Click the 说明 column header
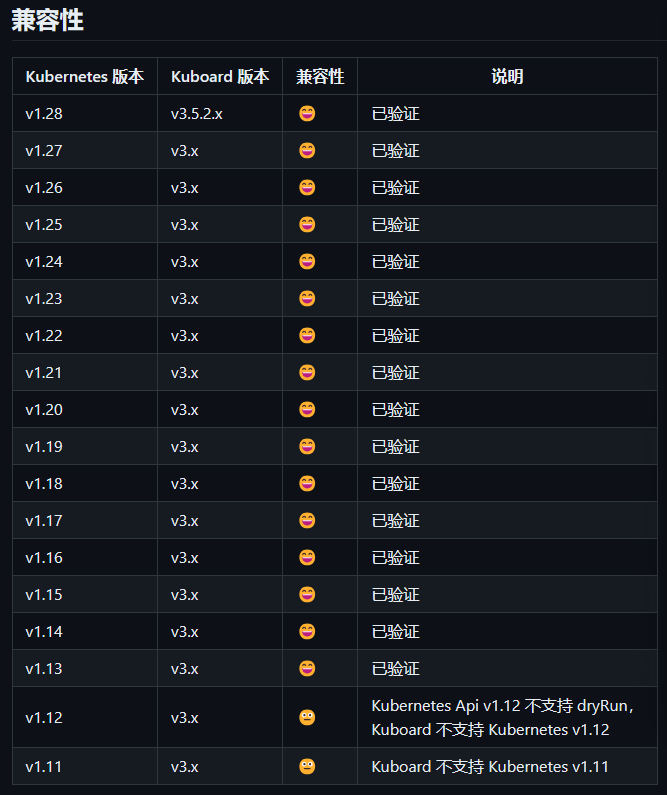The image size is (667, 795). tap(507, 77)
